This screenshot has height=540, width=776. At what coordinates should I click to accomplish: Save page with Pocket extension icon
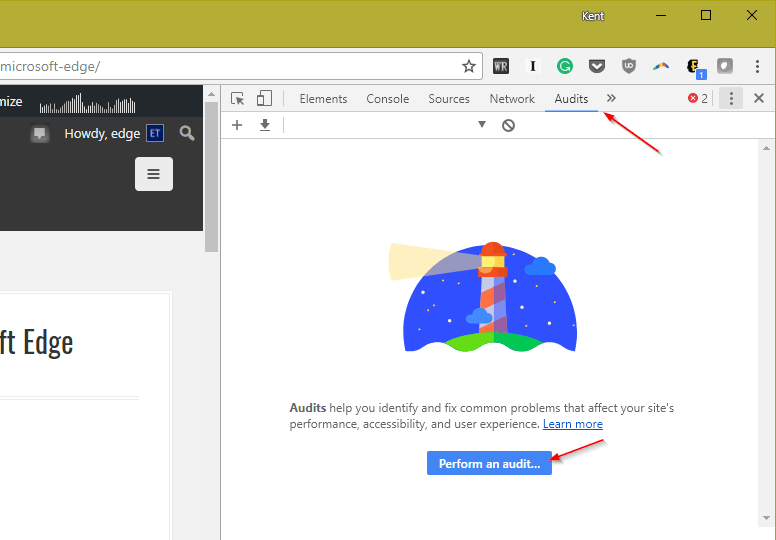point(597,66)
